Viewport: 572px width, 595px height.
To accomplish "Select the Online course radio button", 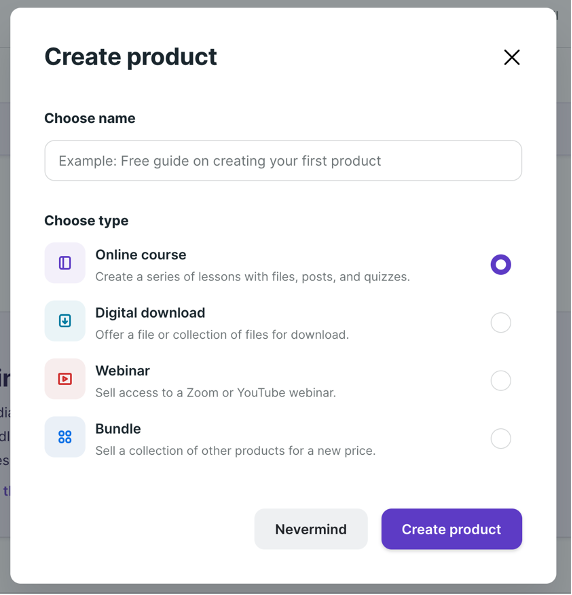I will [501, 264].
